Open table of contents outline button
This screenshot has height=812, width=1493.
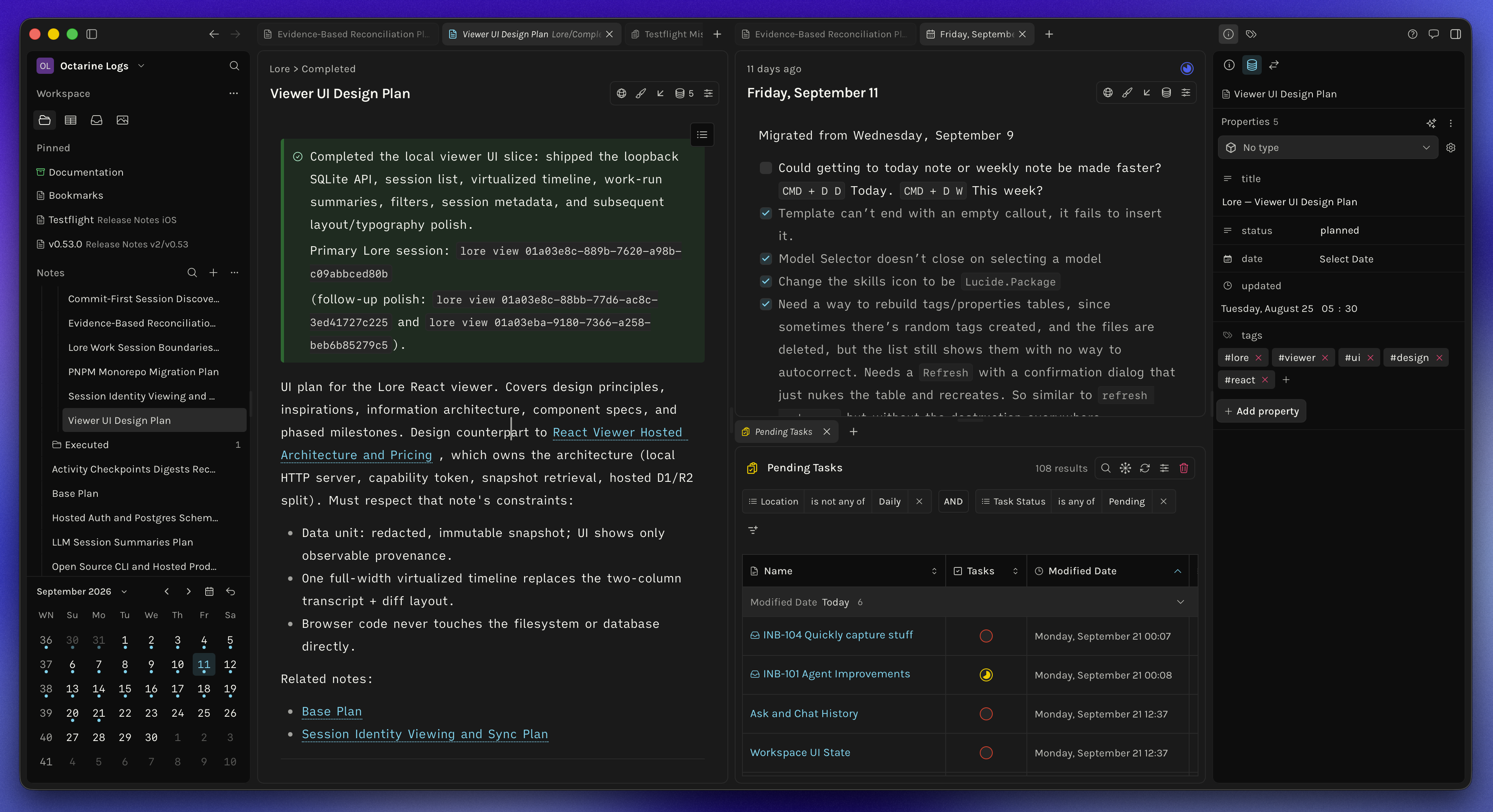(x=702, y=135)
